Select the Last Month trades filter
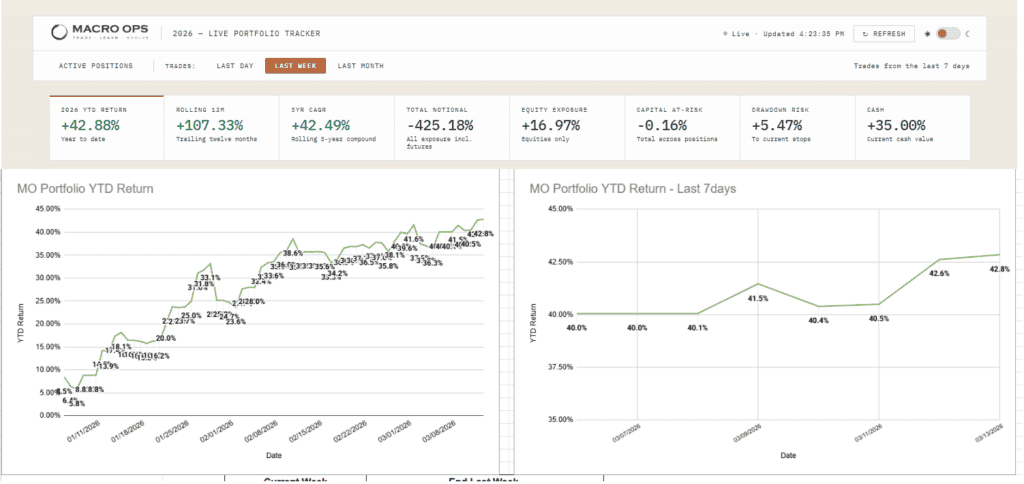The width and height of the screenshot is (1024, 484). point(360,66)
